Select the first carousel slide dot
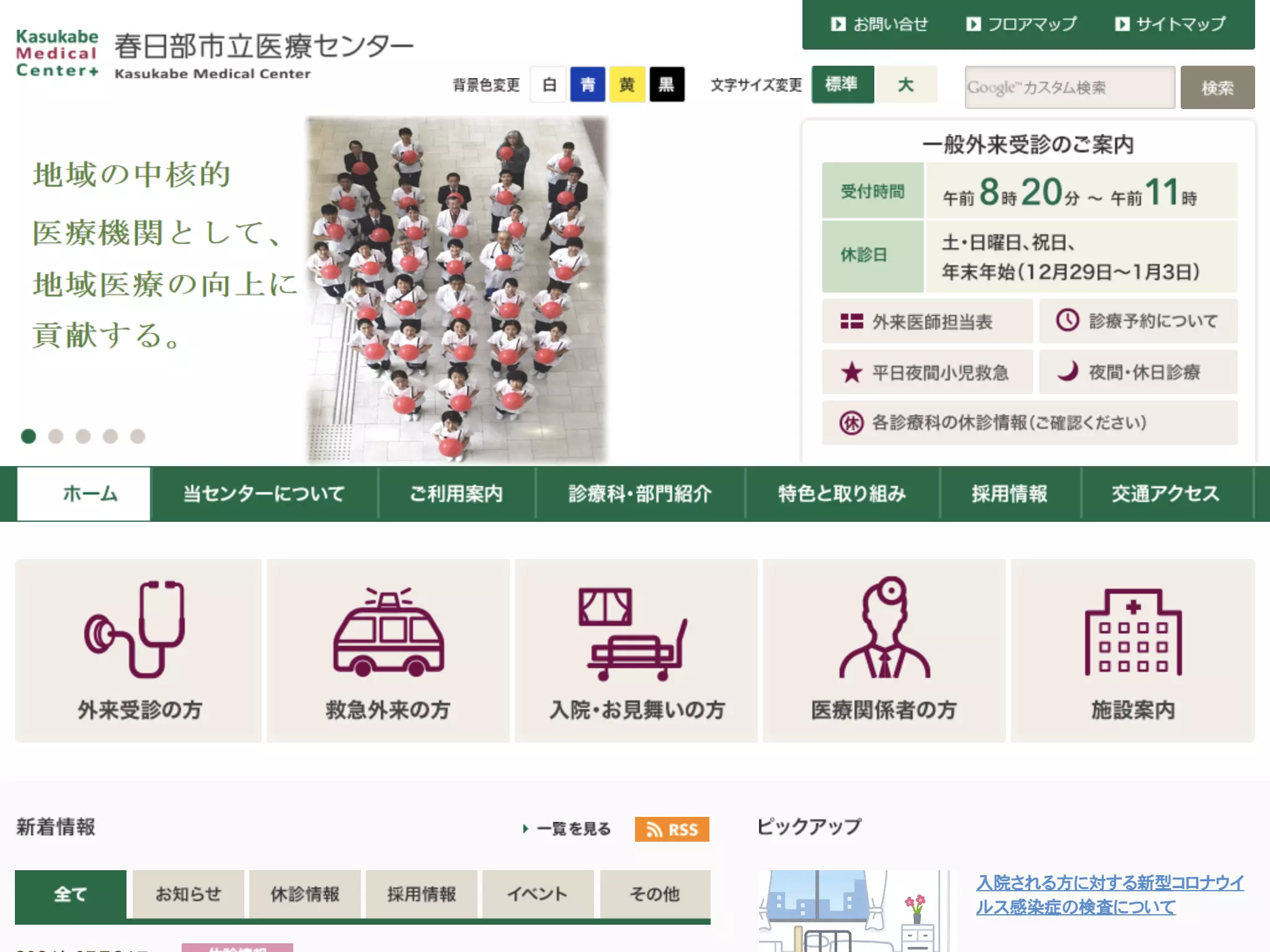 [29, 436]
